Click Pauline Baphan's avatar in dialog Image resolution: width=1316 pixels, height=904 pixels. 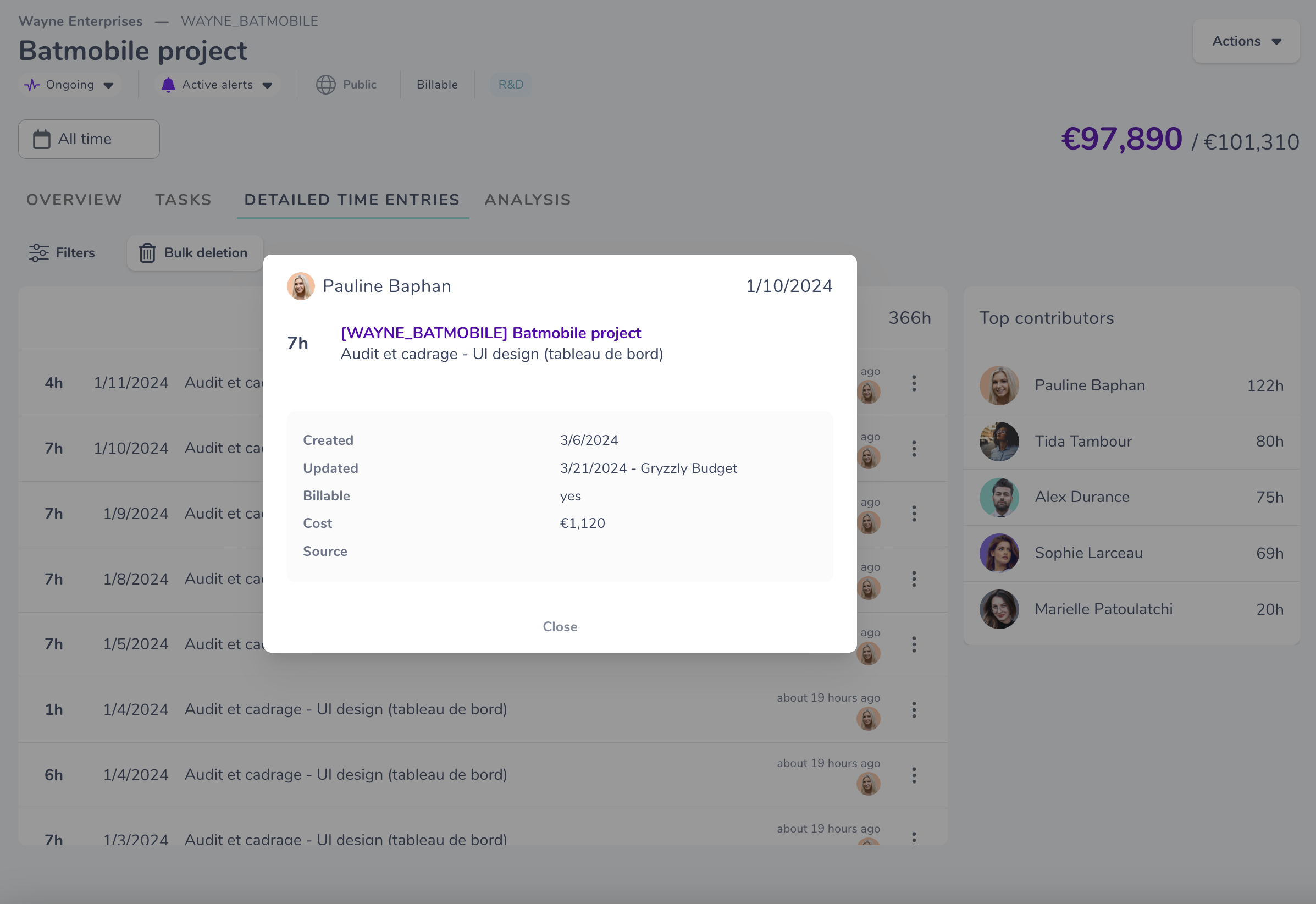(x=301, y=286)
